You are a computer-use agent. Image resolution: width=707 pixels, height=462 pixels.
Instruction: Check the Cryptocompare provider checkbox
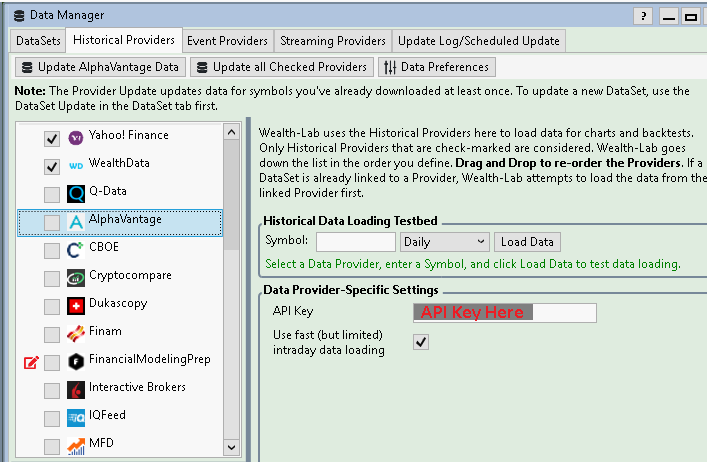(x=52, y=279)
